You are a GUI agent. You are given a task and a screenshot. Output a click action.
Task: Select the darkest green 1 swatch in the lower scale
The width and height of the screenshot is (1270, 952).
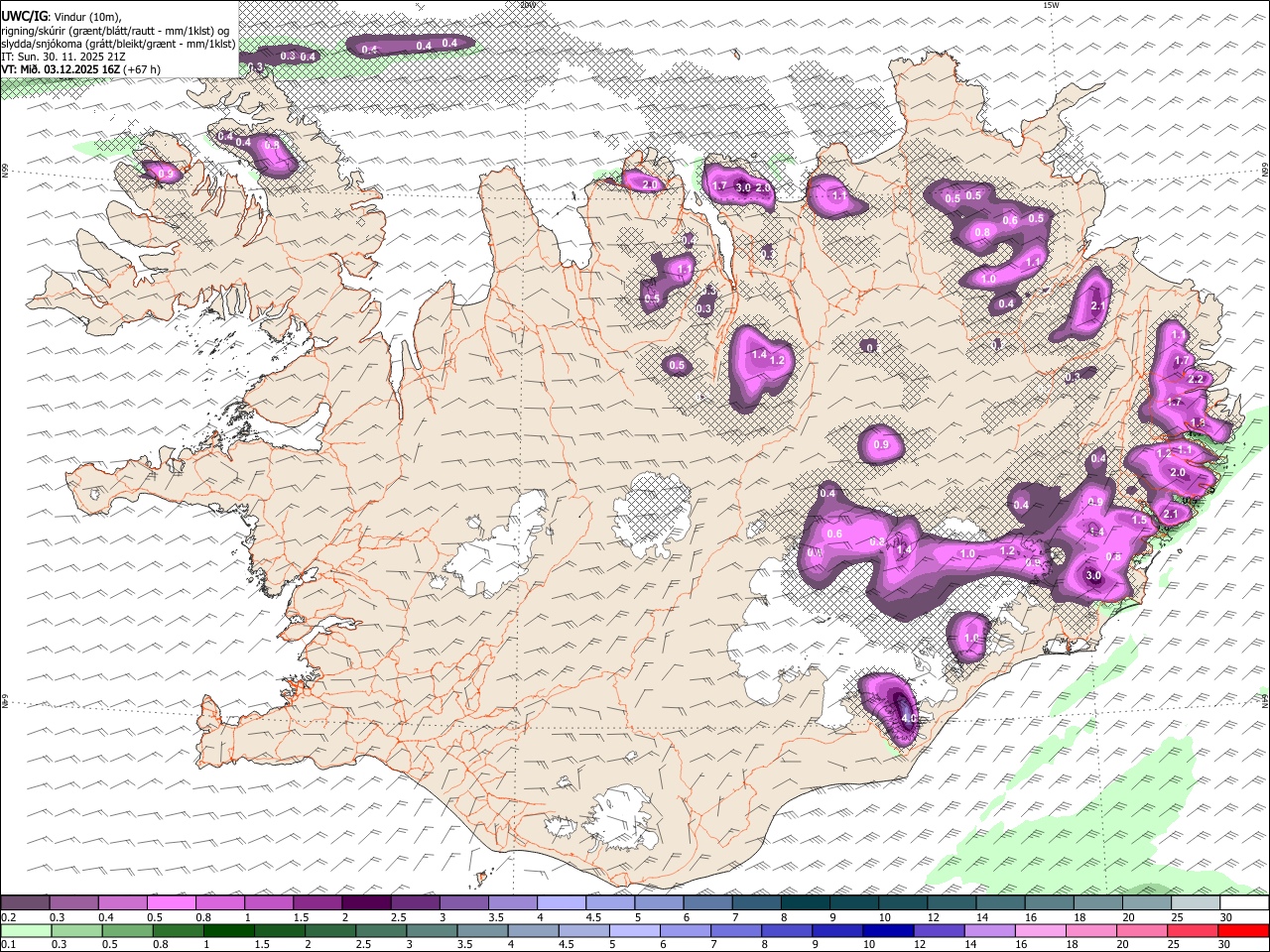tap(228, 930)
